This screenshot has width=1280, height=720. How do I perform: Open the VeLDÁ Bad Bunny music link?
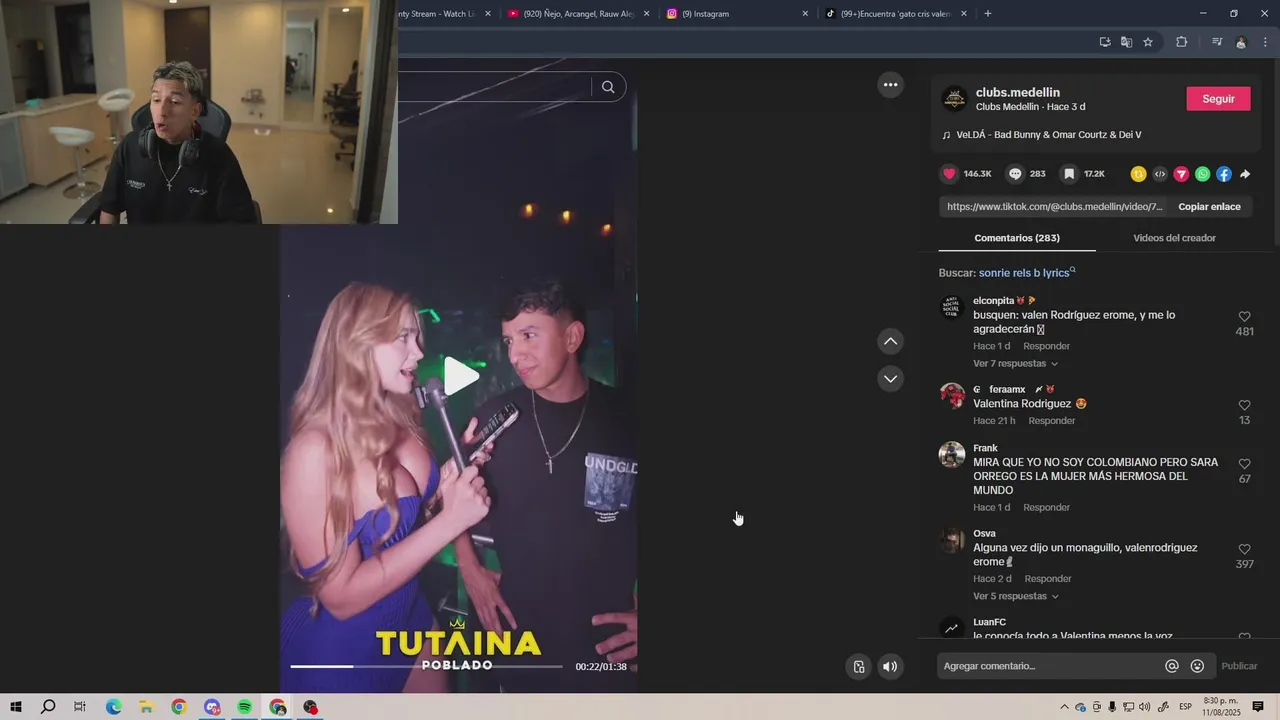point(1048,135)
